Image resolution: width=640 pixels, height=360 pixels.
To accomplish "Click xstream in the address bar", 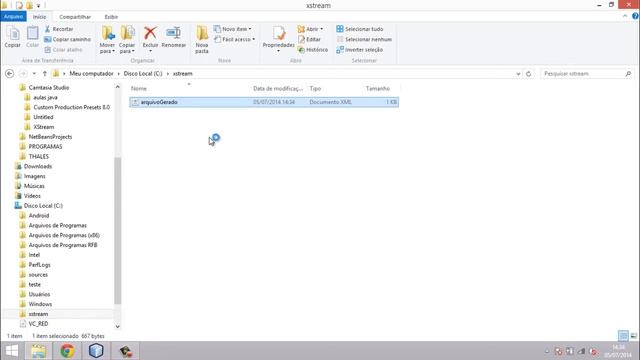I will pos(182,73).
